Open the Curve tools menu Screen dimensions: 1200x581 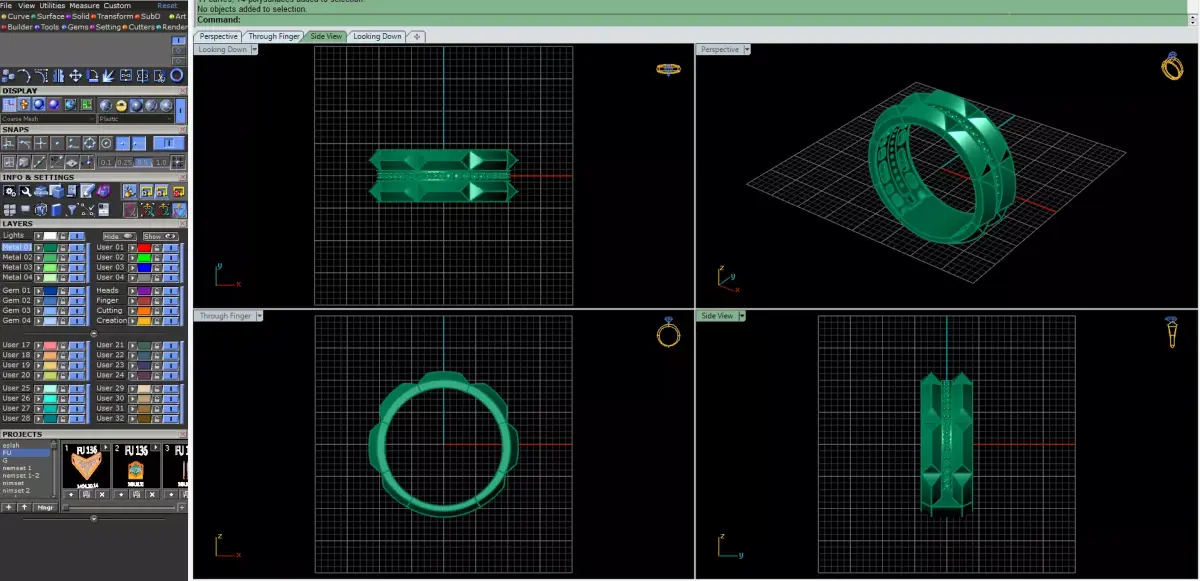pyautogui.click(x=17, y=16)
